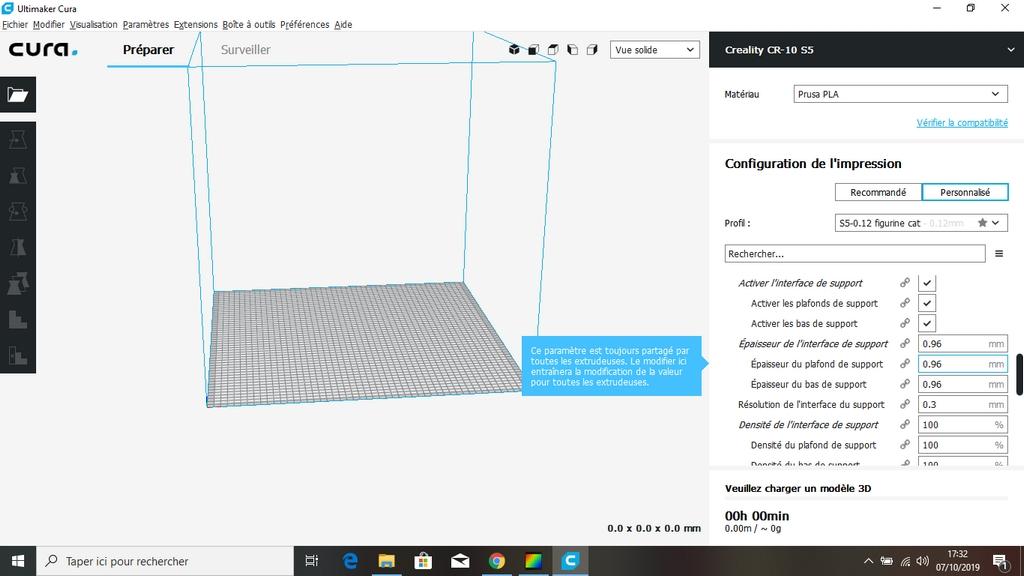The height and width of the screenshot is (576, 1024).
Task: Select the Move tool in left toolbar
Action: [18, 139]
